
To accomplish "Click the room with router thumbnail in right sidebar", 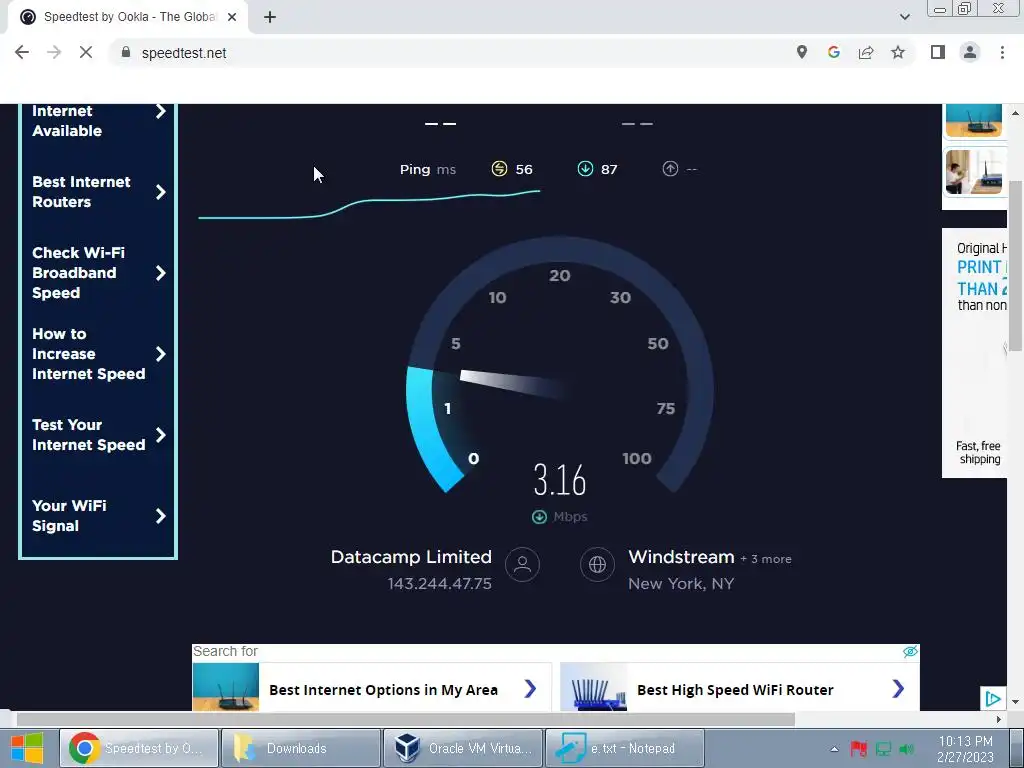I will 974,172.
